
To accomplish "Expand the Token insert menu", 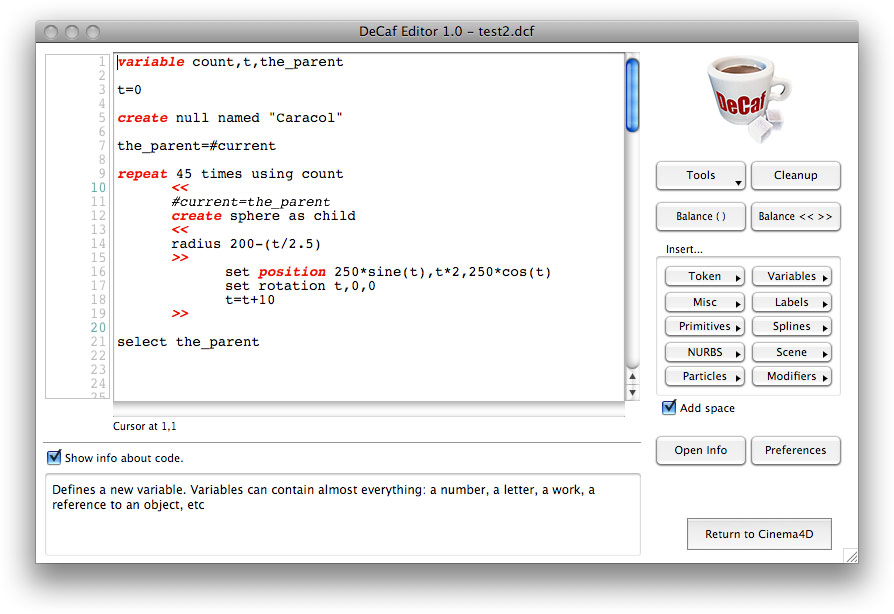I will click(705, 277).
